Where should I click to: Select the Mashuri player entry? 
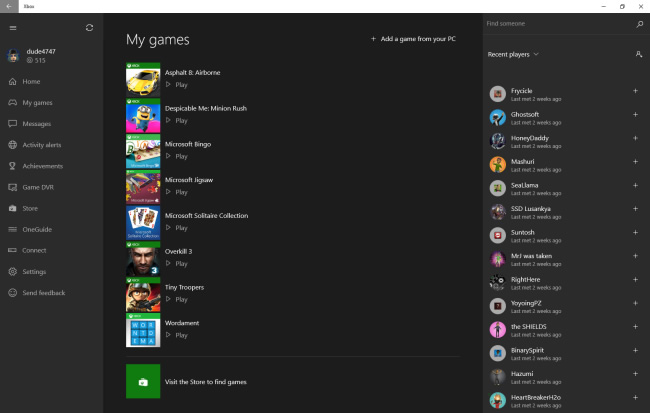pyautogui.click(x=566, y=165)
